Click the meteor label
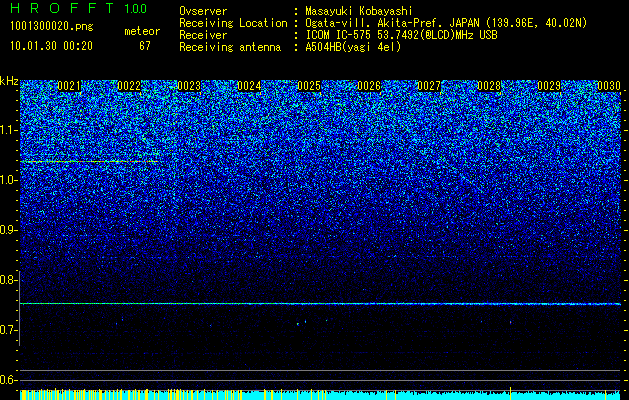 (142, 31)
